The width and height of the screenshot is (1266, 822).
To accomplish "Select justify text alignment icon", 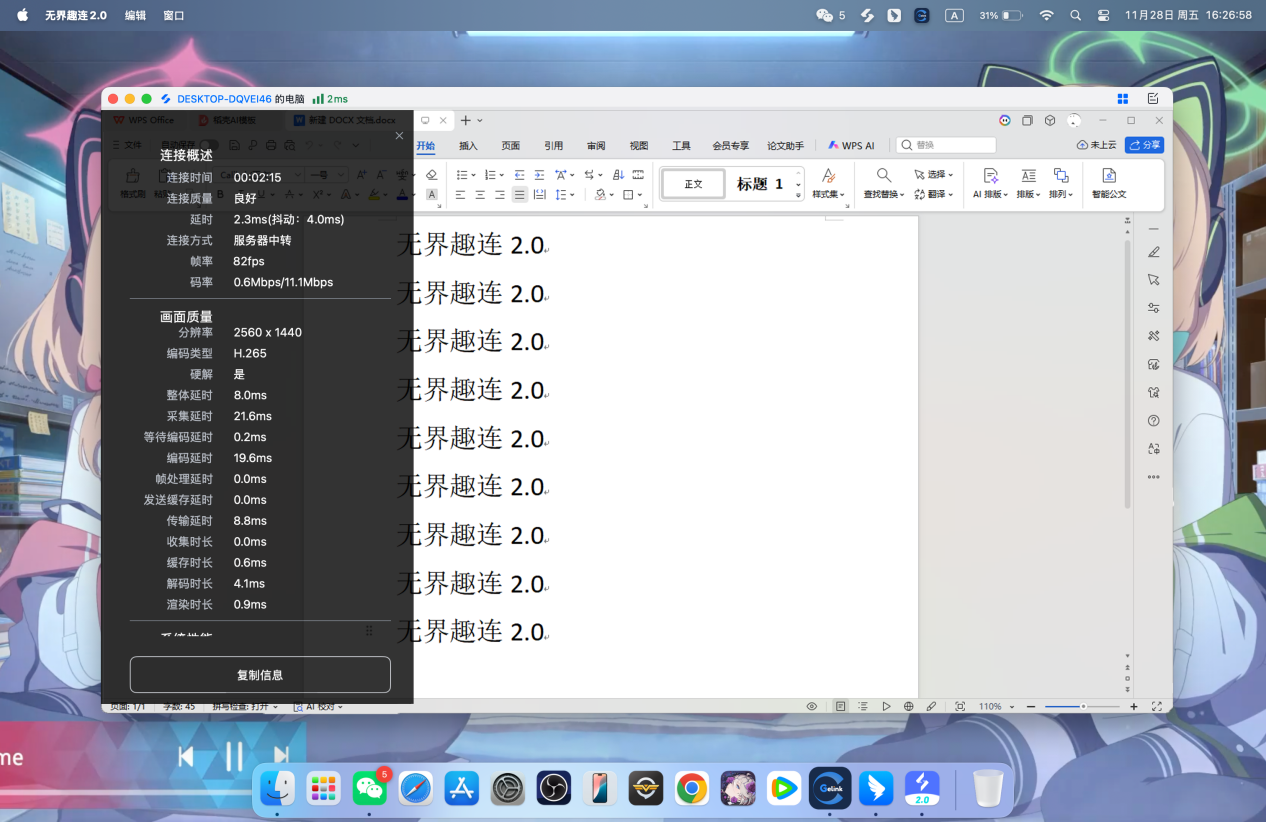I will (x=519, y=195).
